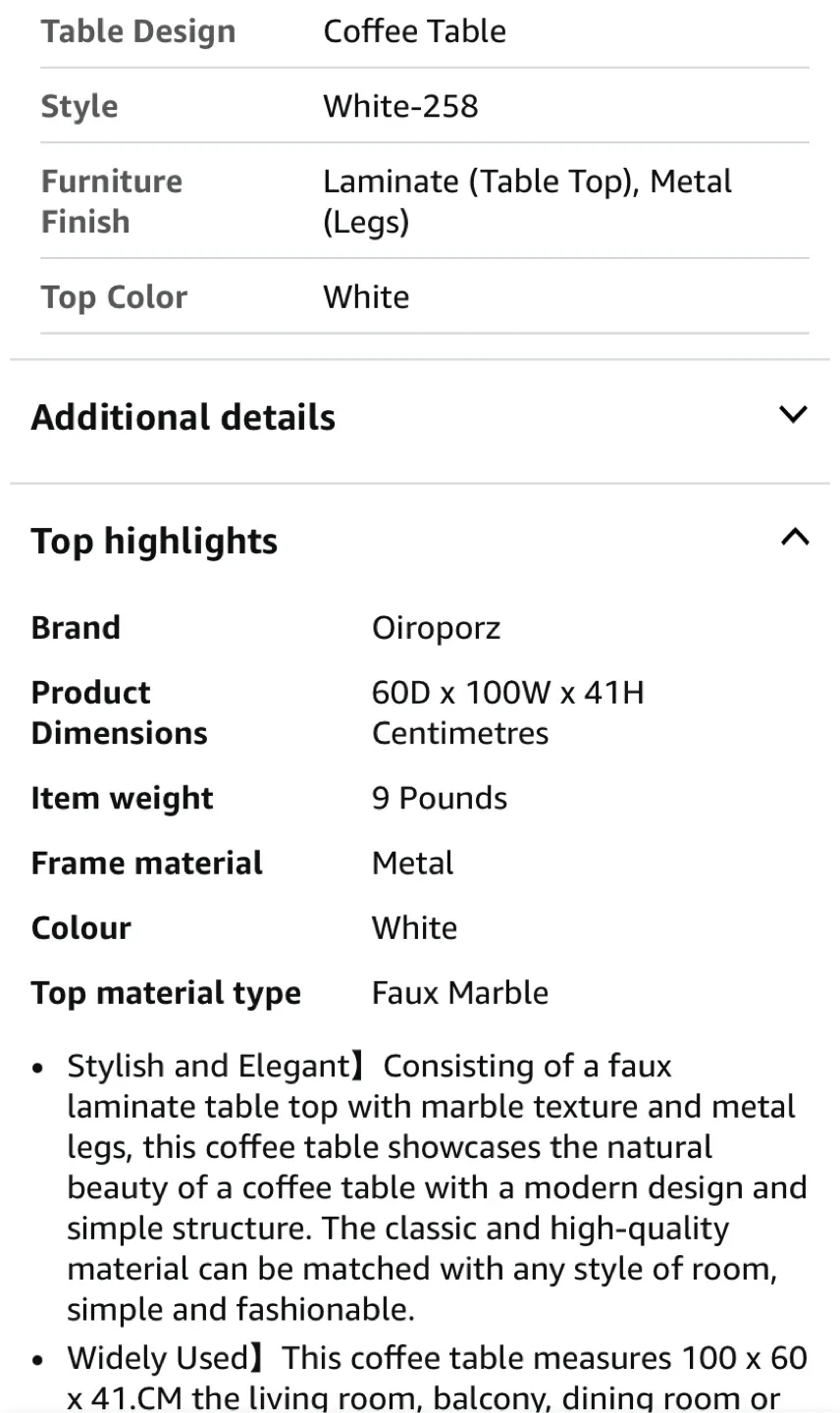
Task: Click the Top material type value Faux Marble
Action: [459, 992]
